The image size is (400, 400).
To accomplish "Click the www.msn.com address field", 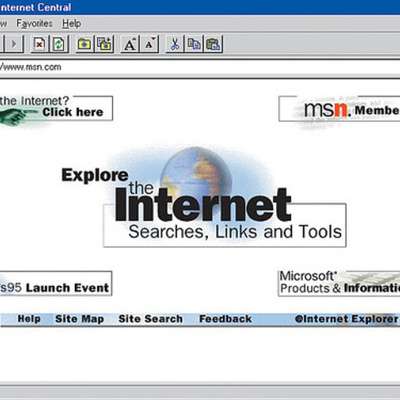I will 200,67.
